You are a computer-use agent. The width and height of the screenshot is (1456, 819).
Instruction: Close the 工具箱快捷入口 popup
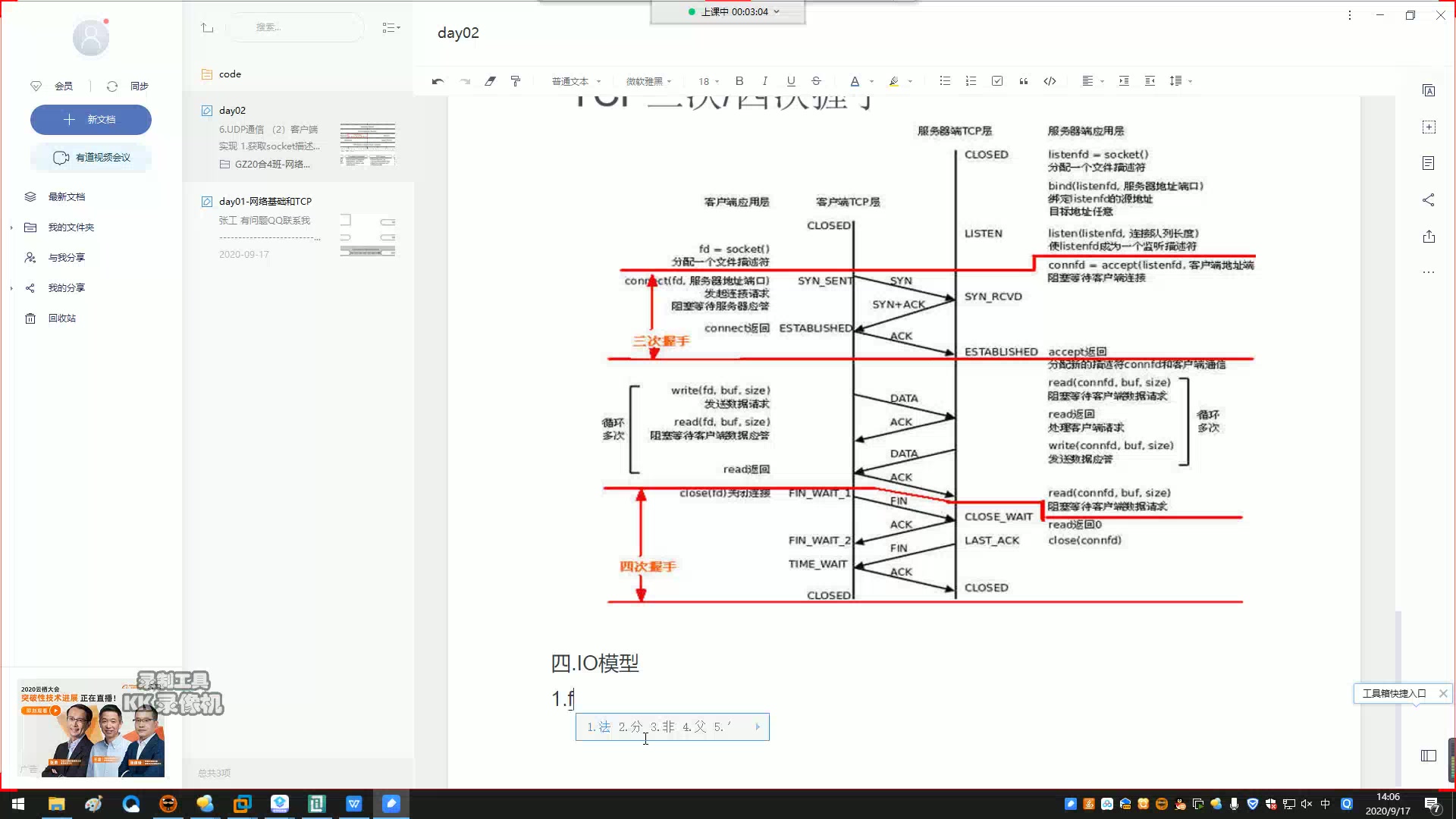[x=1443, y=693]
